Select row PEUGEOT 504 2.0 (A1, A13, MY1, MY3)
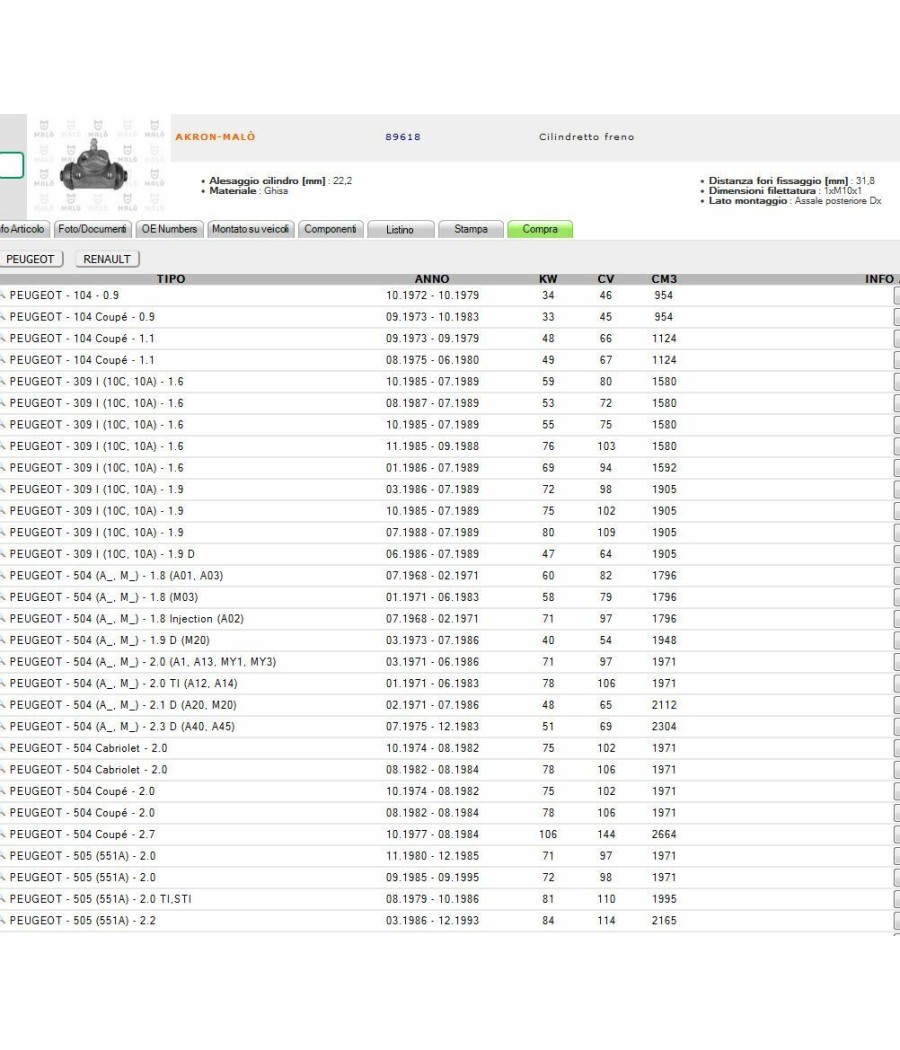Screen dimensions: 900x1050 [x=450, y=662]
